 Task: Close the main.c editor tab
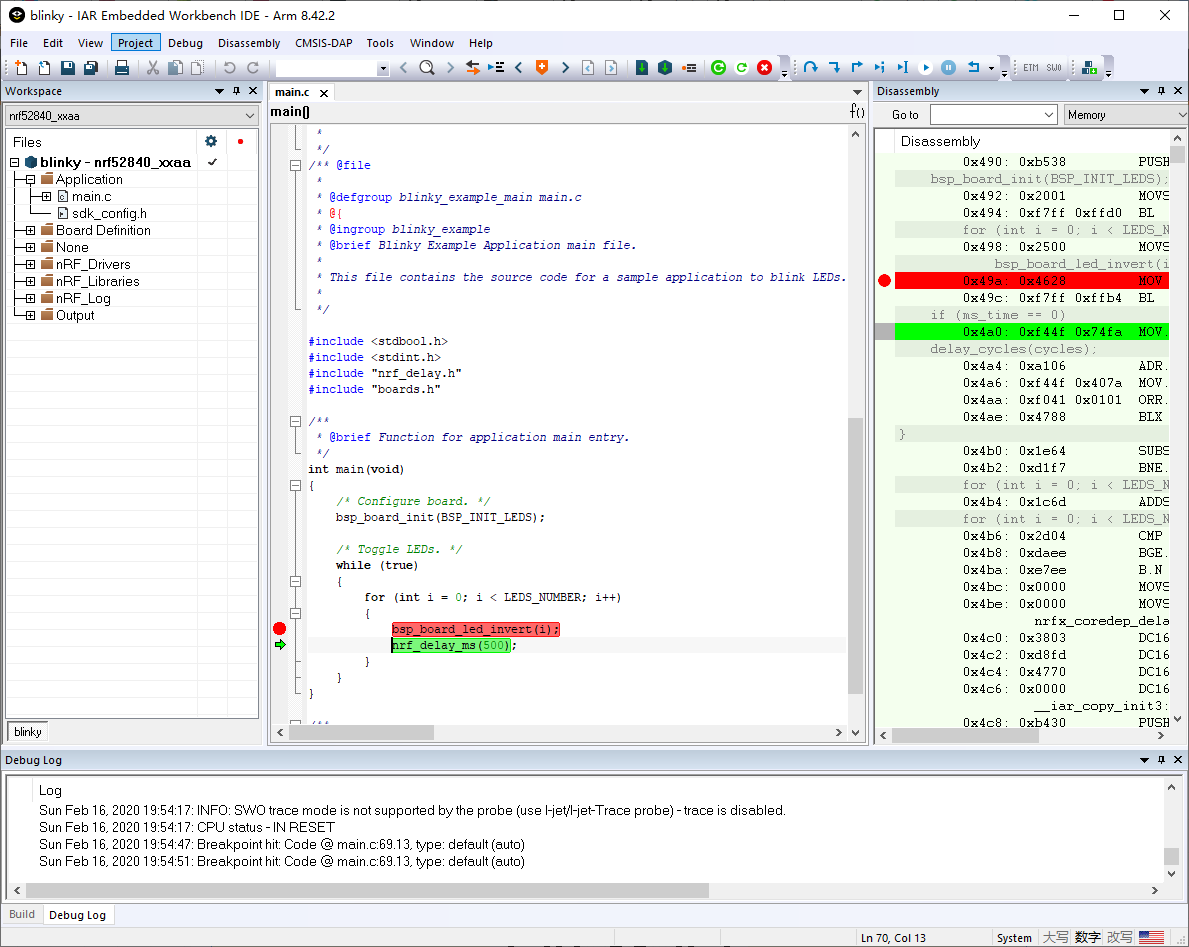(324, 93)
